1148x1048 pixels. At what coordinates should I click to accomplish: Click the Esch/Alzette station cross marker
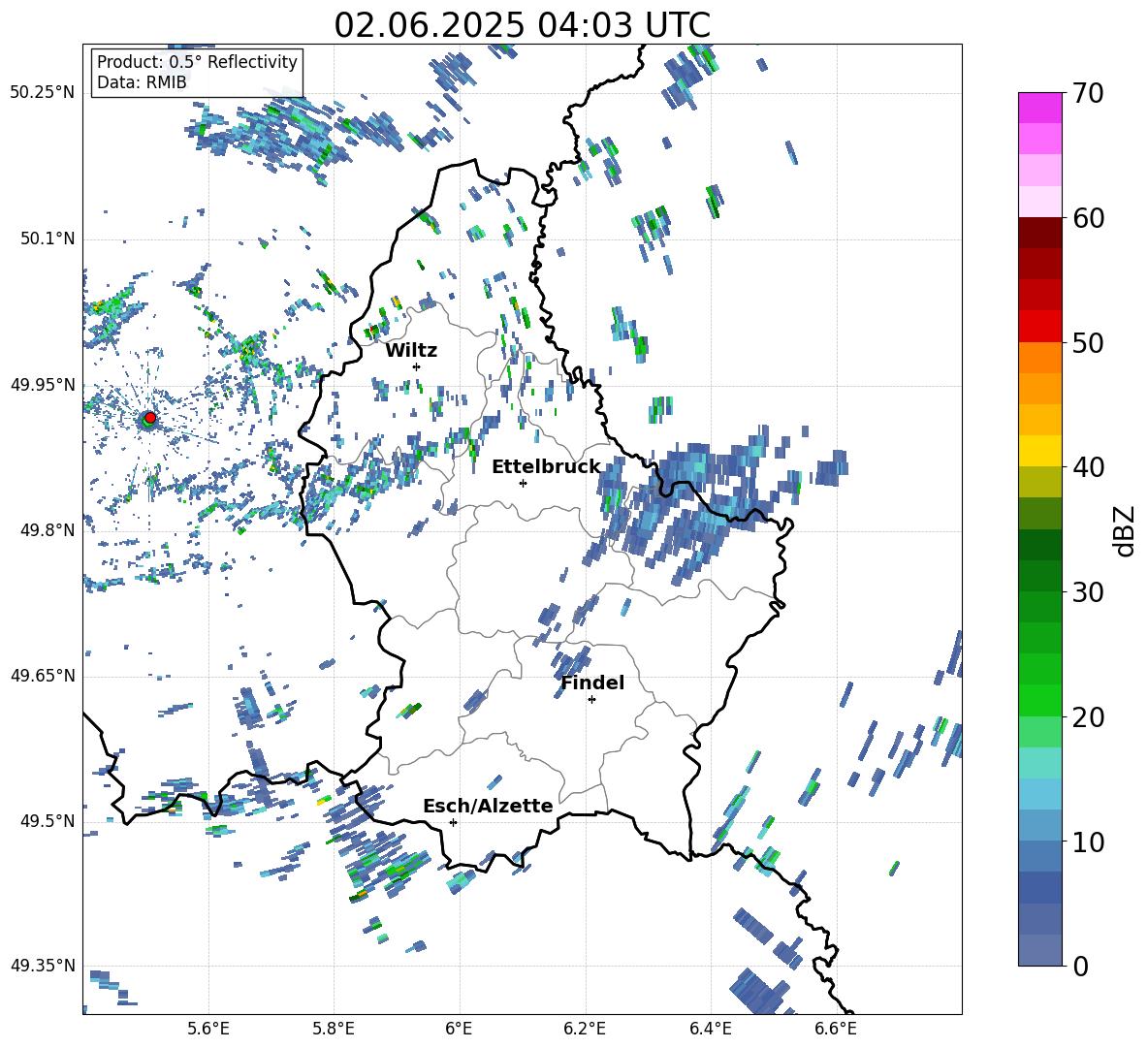coord(453,822)
